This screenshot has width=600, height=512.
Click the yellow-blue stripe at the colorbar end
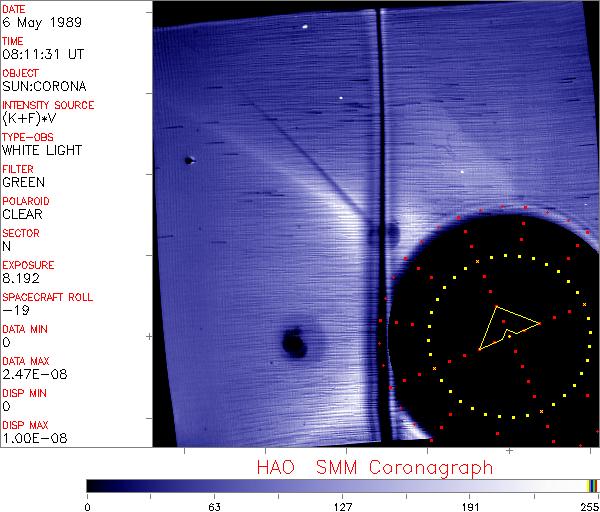[x=592, y=485]
